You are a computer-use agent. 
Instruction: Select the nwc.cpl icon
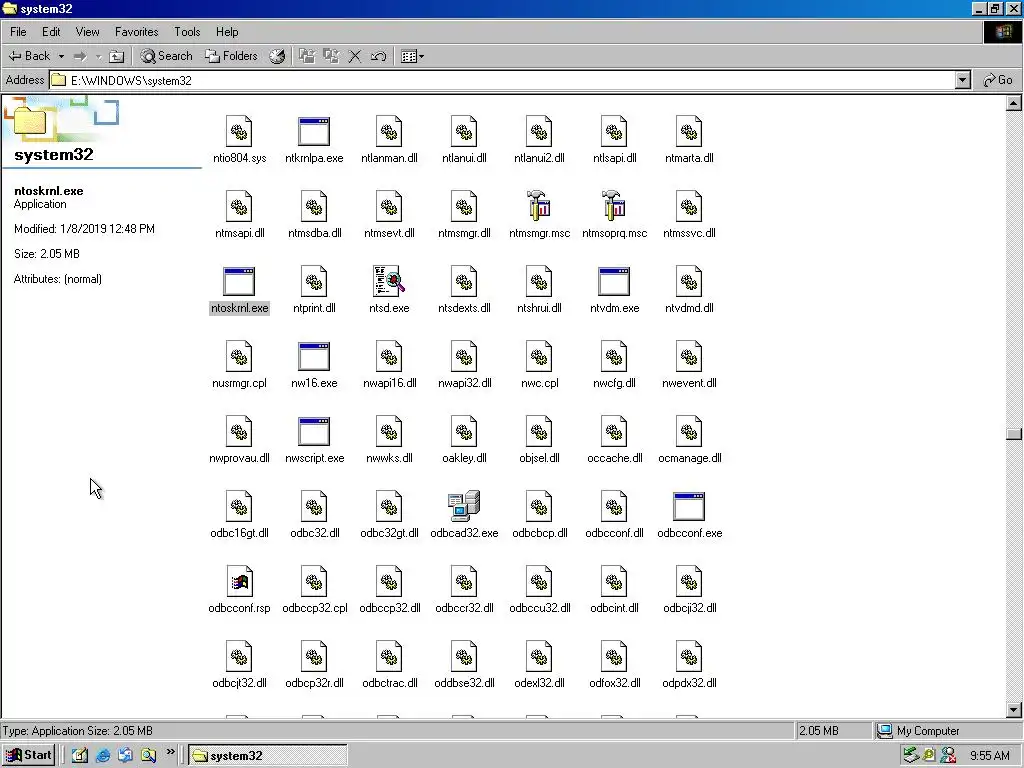point(539,357)
